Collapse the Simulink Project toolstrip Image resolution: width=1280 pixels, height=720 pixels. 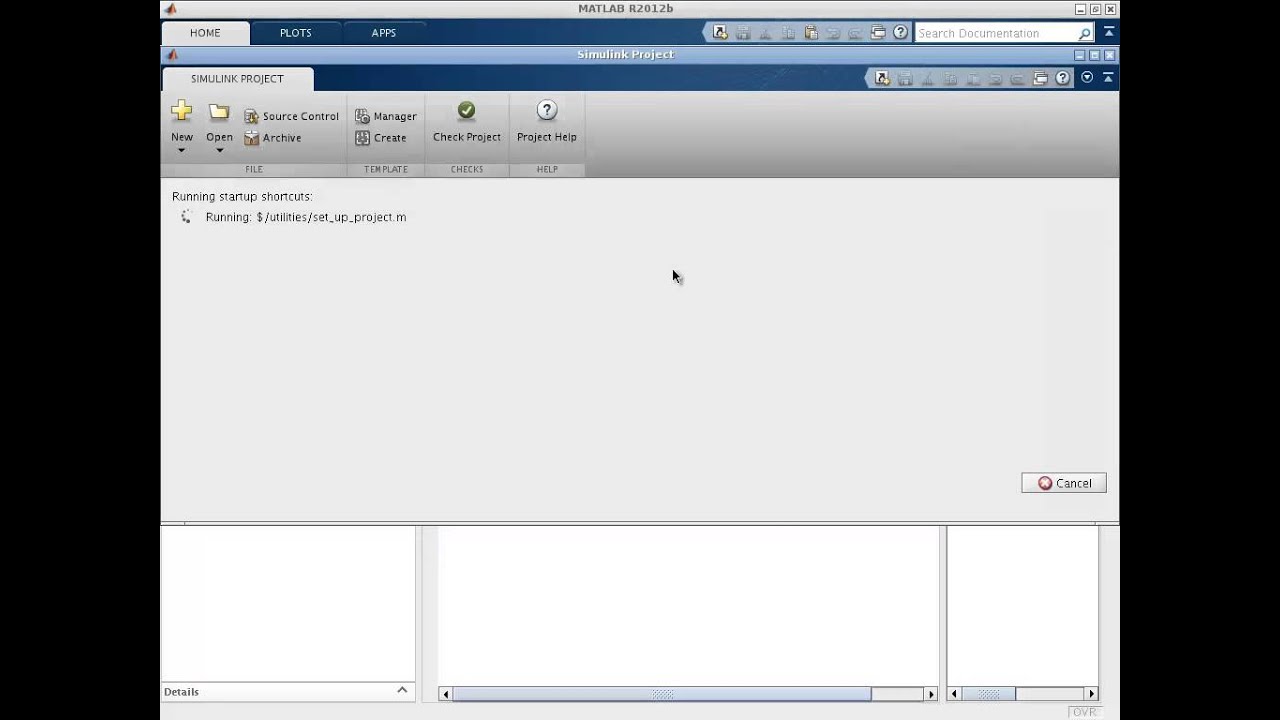tap(1109, 78)
